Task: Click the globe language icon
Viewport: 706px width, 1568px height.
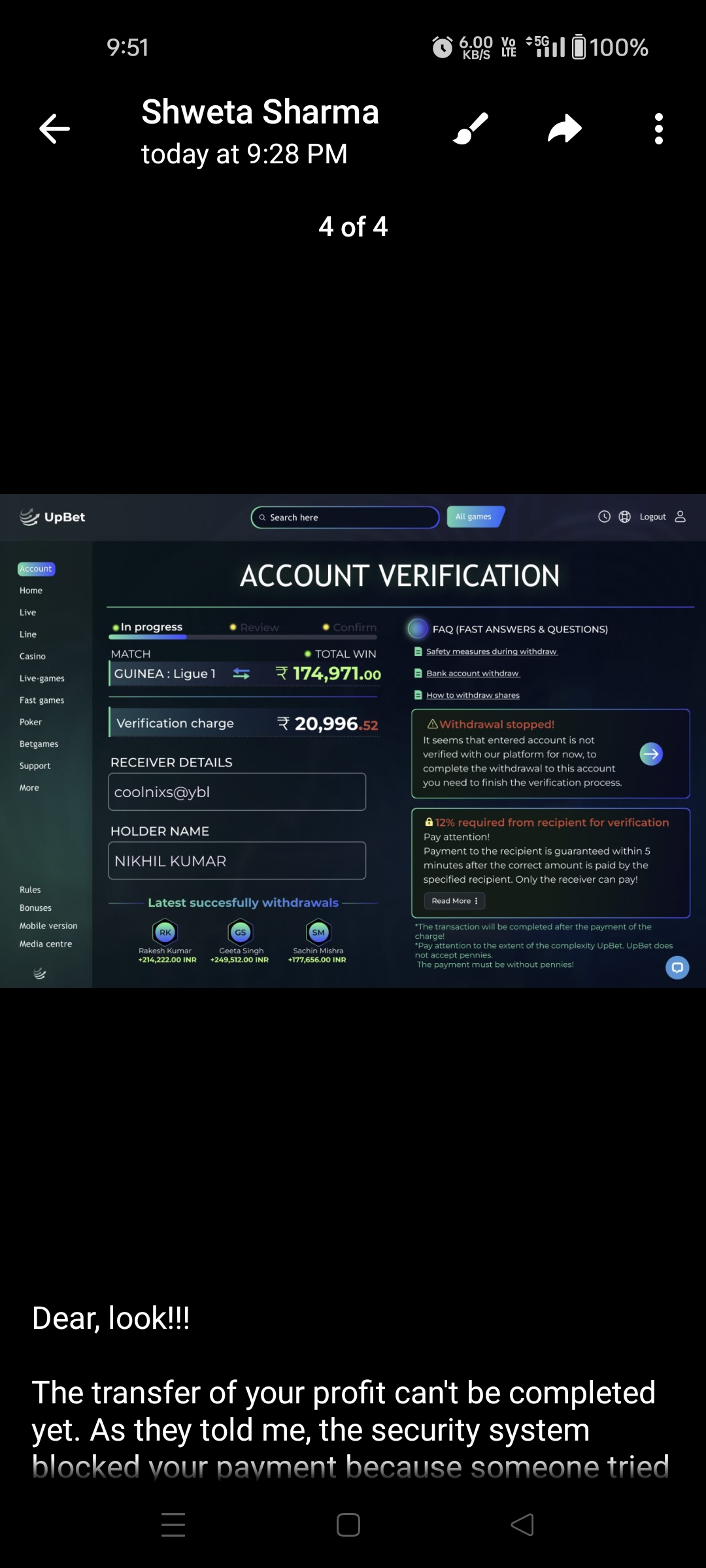Action: pyautogui.click(x=624, y=517)
